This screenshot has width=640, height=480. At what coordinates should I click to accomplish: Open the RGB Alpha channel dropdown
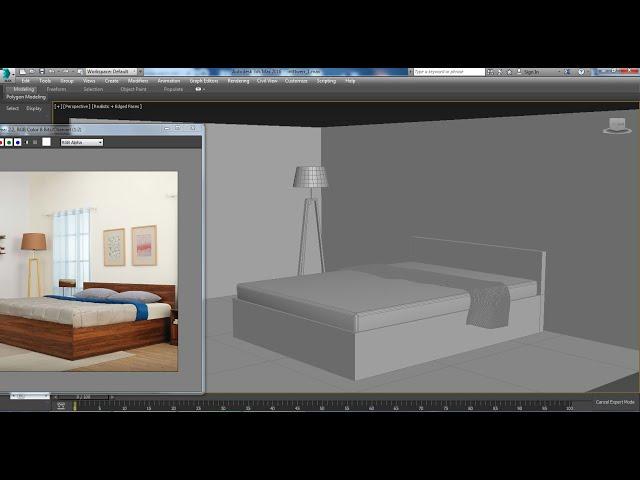(82, 142)
